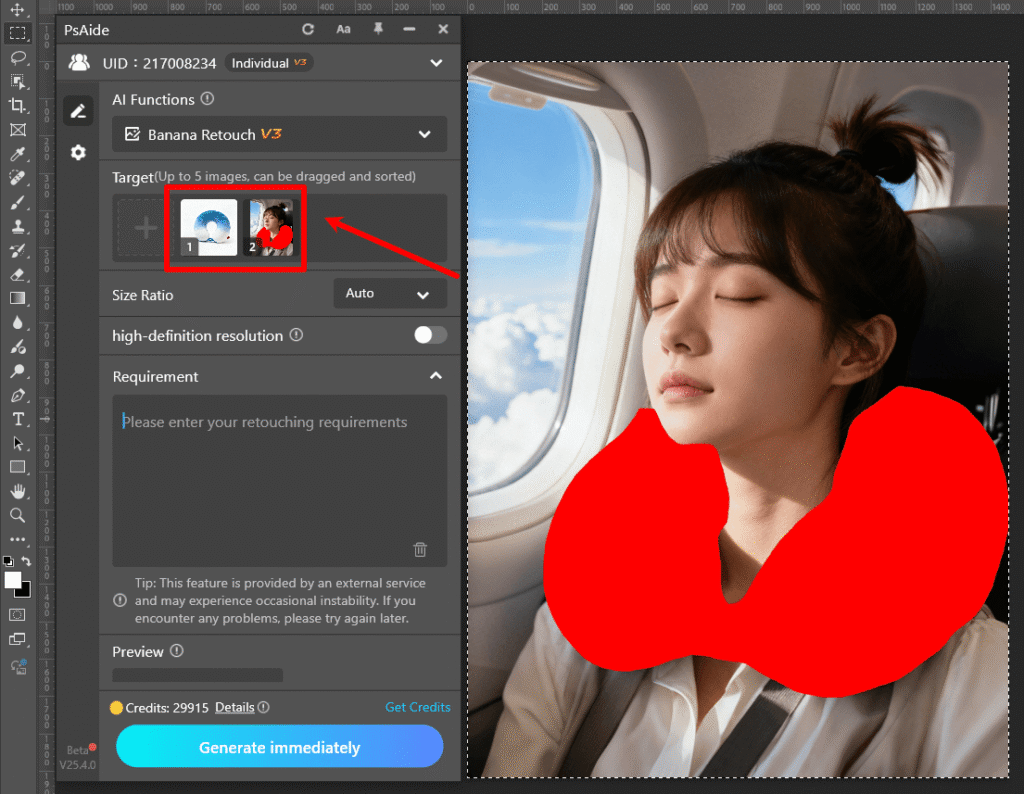This screenshot has width=1024, height=794.
Task: Toggle Quick Mask mode
Action: click(17, 614)
